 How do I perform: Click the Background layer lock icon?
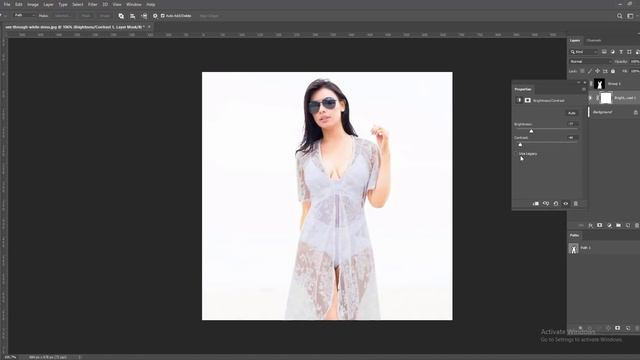(636, 112)
